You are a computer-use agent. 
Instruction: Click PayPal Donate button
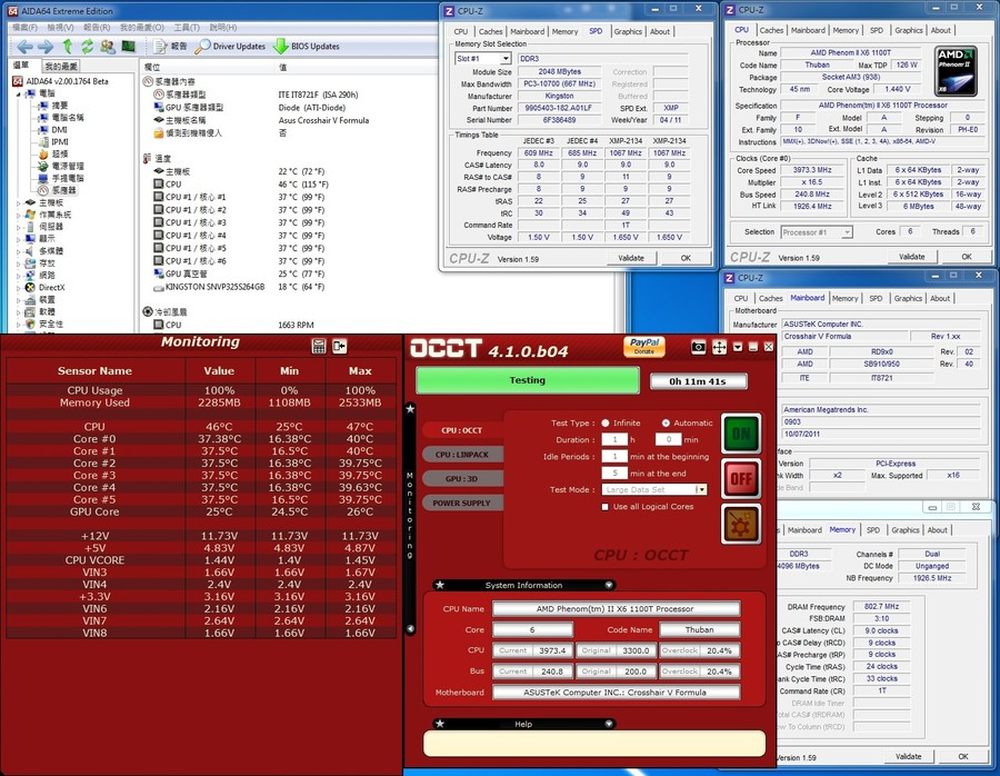(644, 346)
